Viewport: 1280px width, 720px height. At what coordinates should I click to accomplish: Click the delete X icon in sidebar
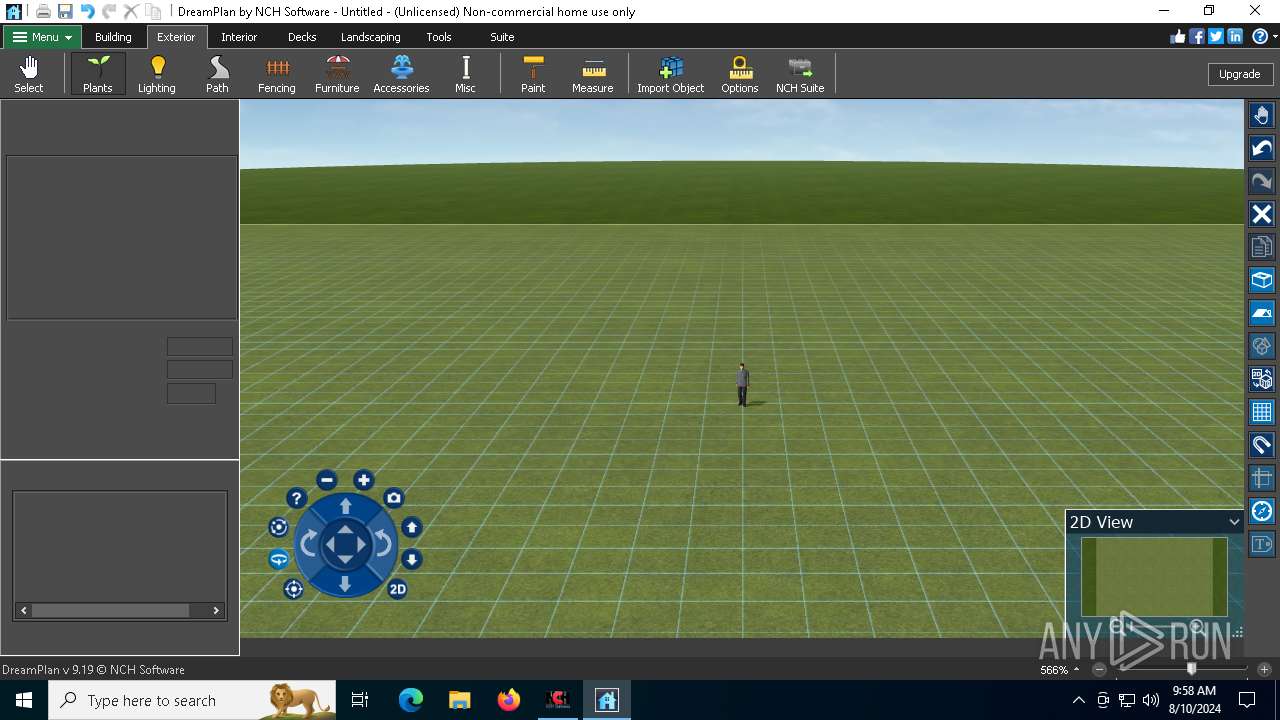click(x=1262, y=214)
